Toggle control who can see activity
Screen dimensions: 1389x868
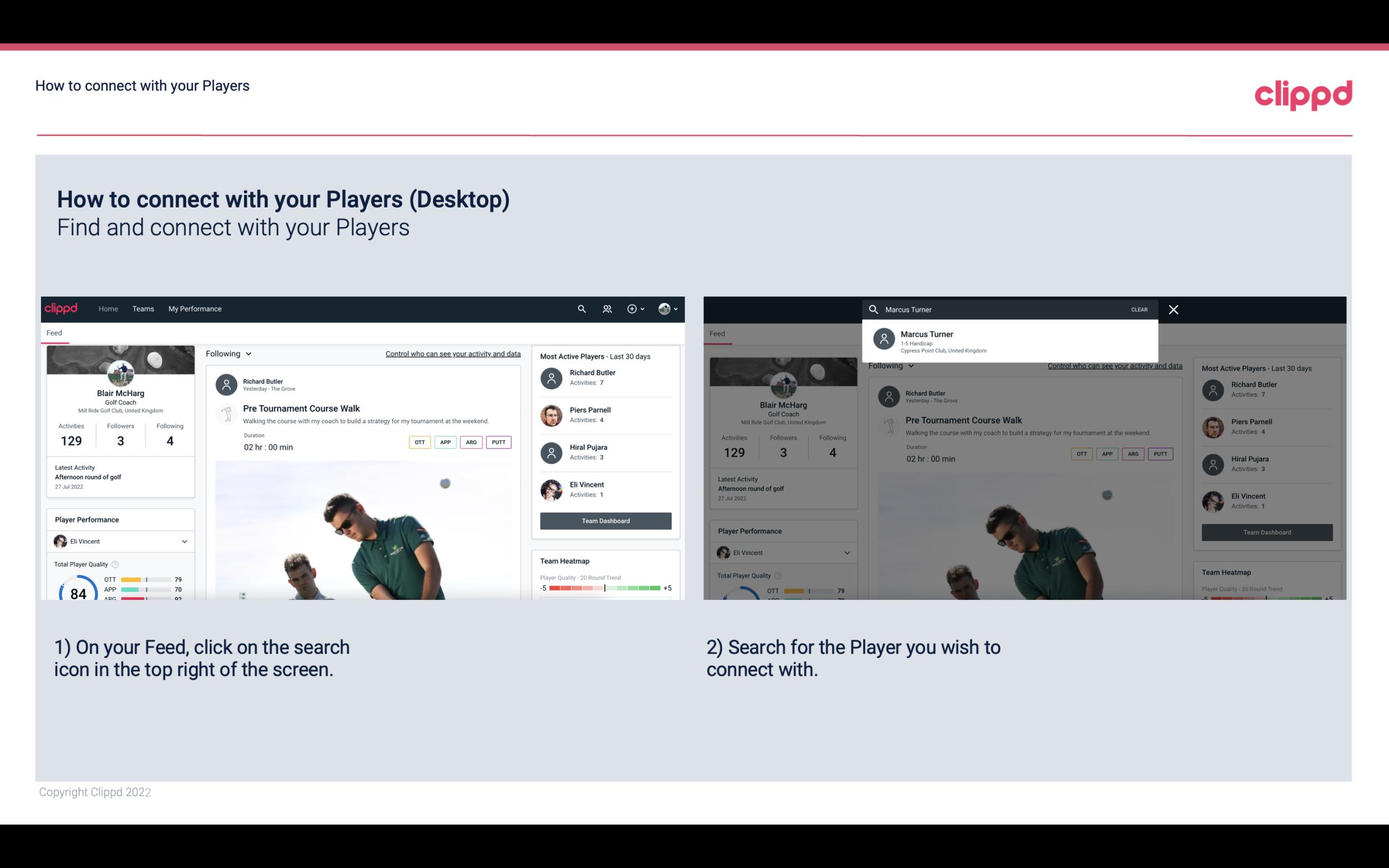point(451,353)
